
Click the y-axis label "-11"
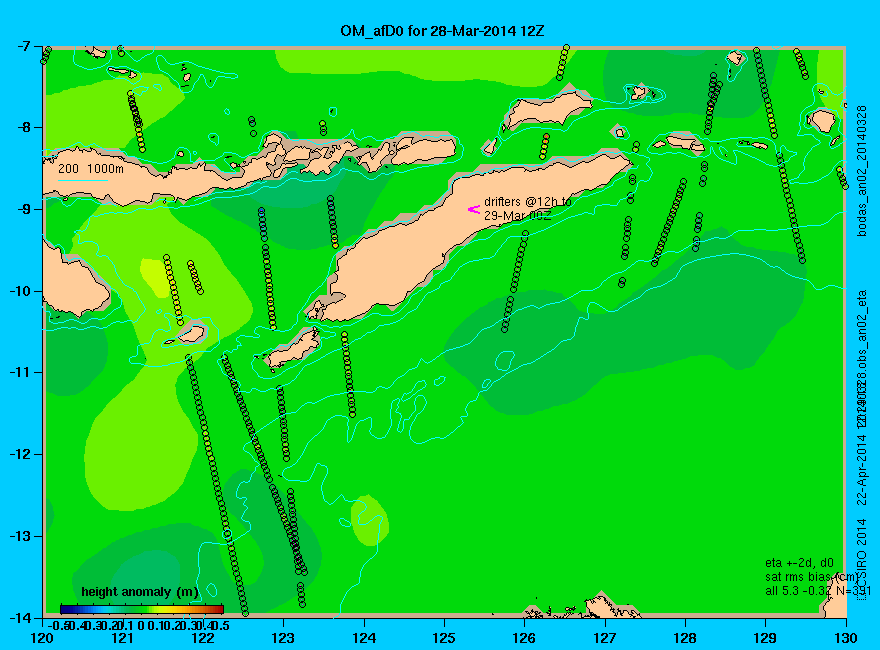tap(21, 373)
